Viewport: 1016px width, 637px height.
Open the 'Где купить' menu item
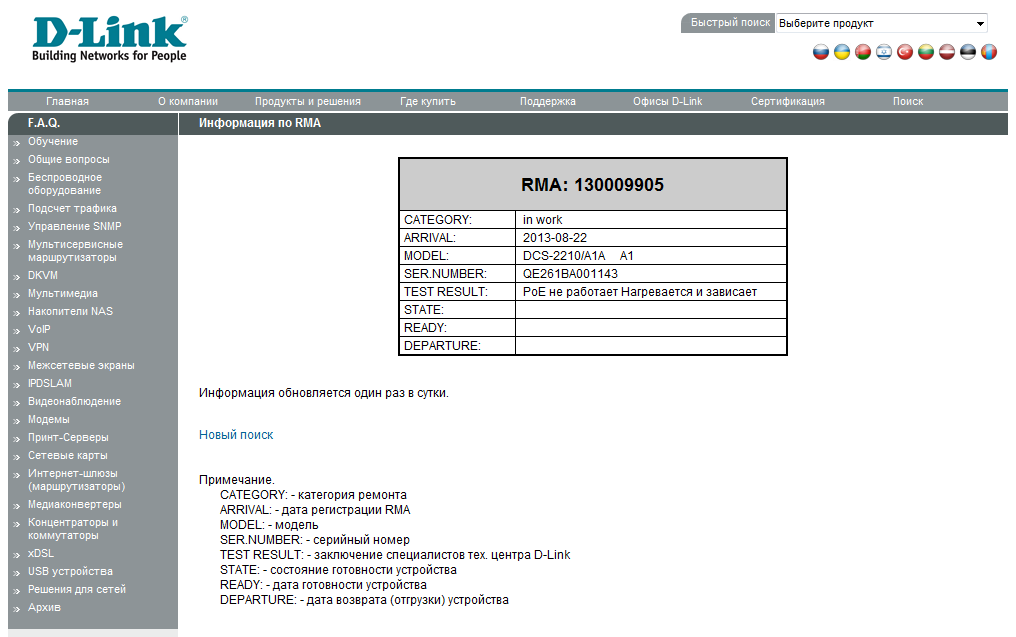428,101
